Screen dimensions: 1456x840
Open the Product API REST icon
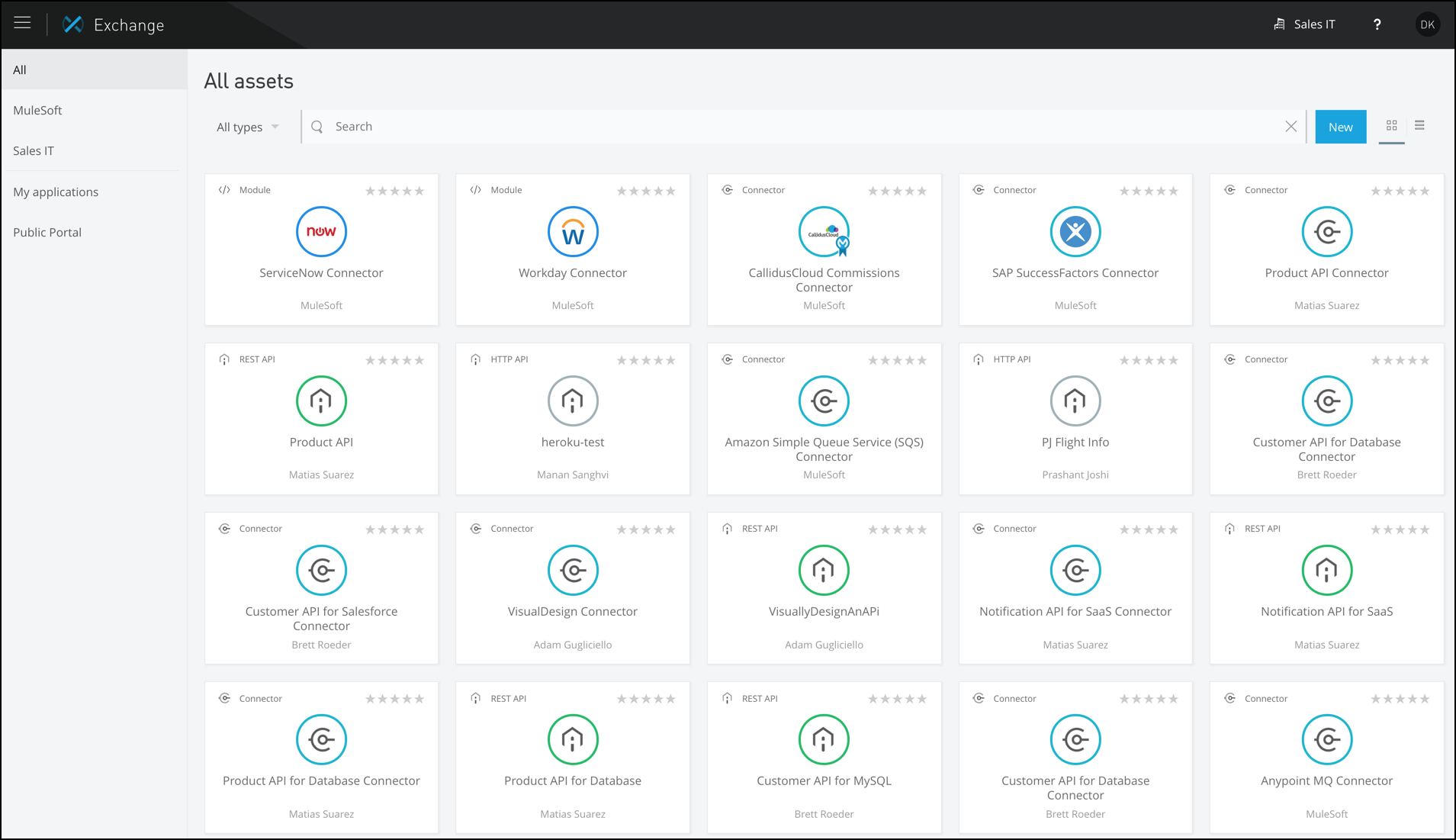[321, 401]
